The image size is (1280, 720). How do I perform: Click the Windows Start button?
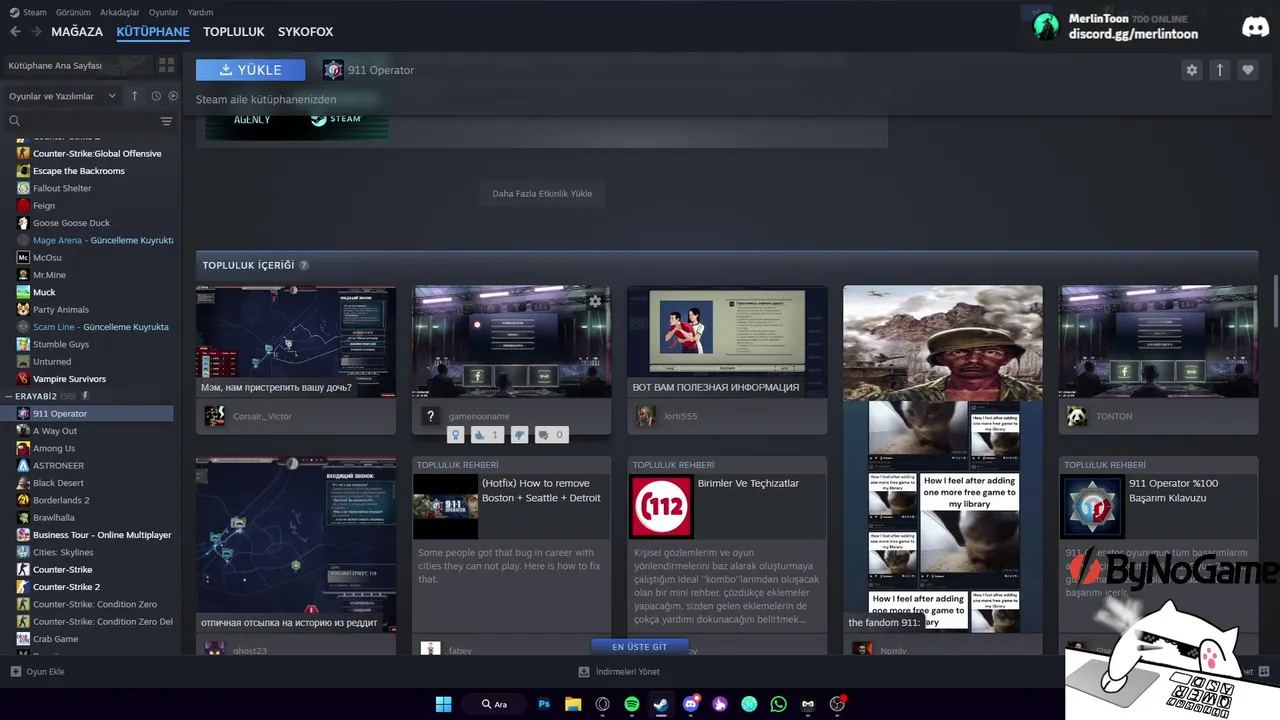point(443,704)
